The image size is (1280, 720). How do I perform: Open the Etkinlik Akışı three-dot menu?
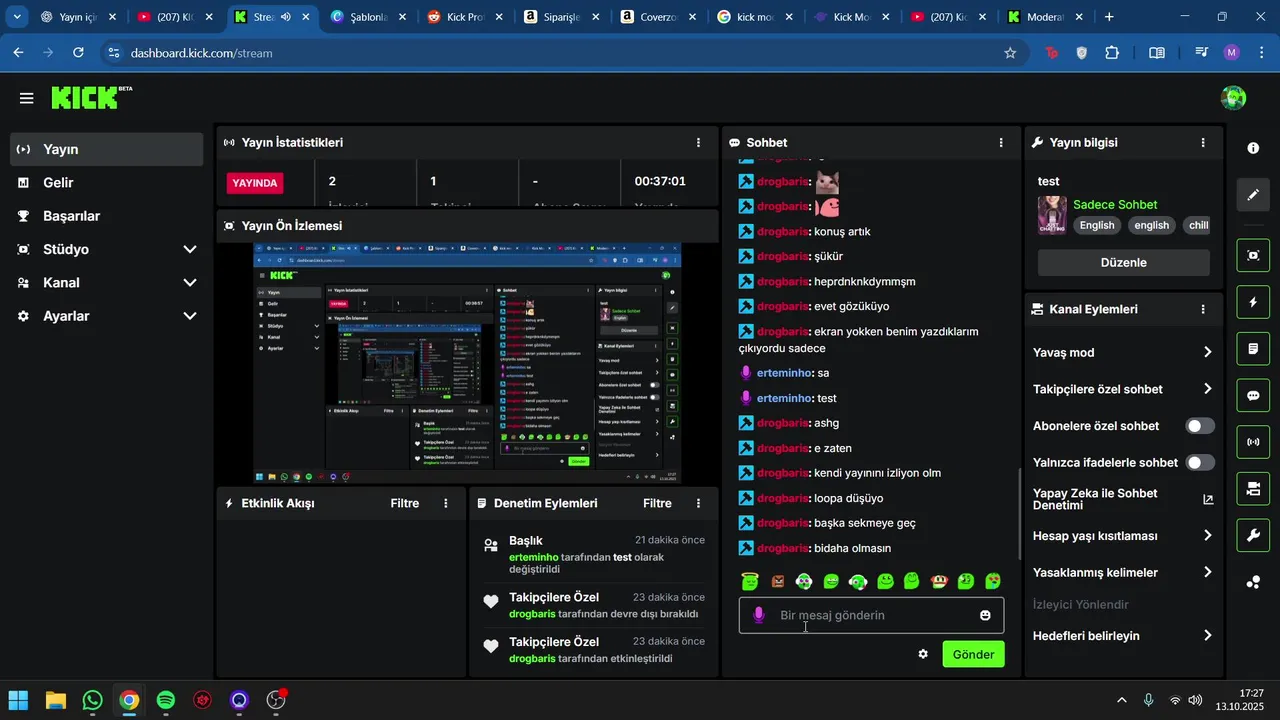click(446, 503)
